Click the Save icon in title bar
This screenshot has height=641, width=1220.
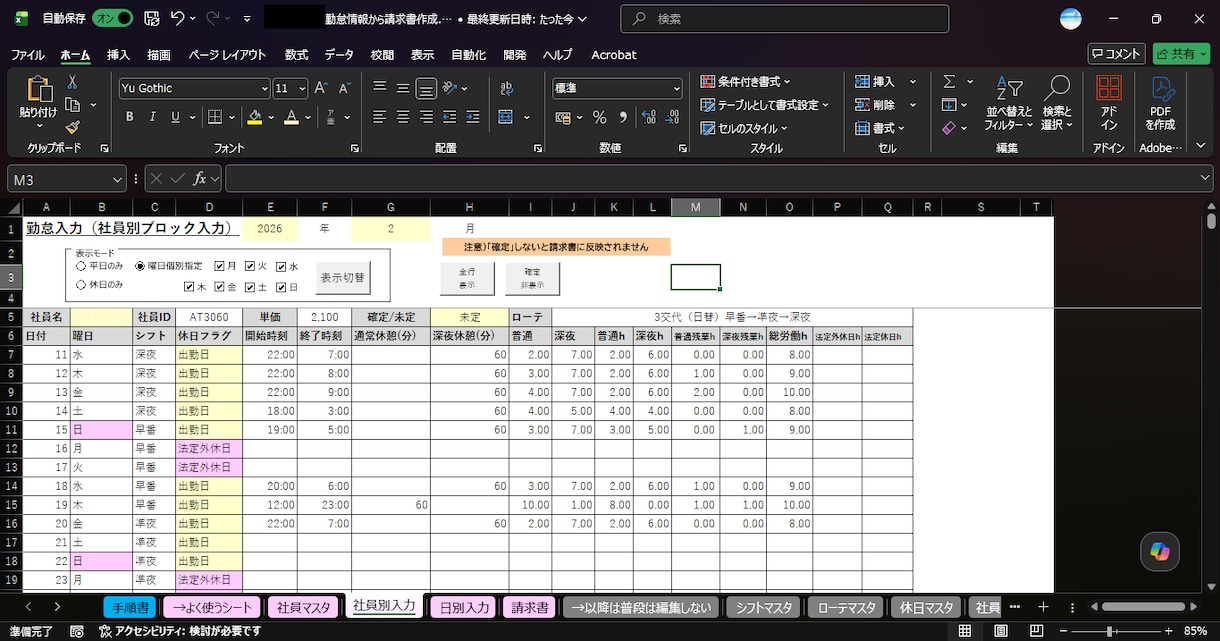coord(151,18)
